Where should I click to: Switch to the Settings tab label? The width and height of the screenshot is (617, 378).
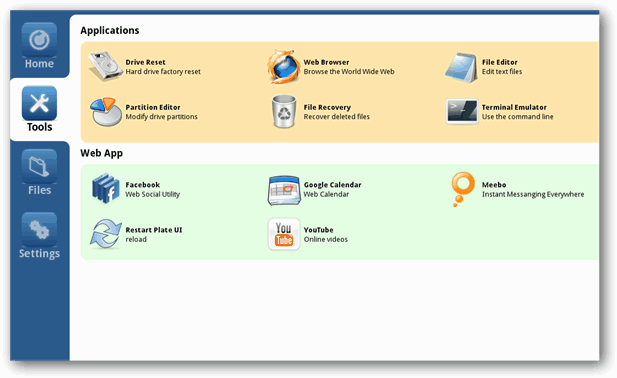pos(39,254)
